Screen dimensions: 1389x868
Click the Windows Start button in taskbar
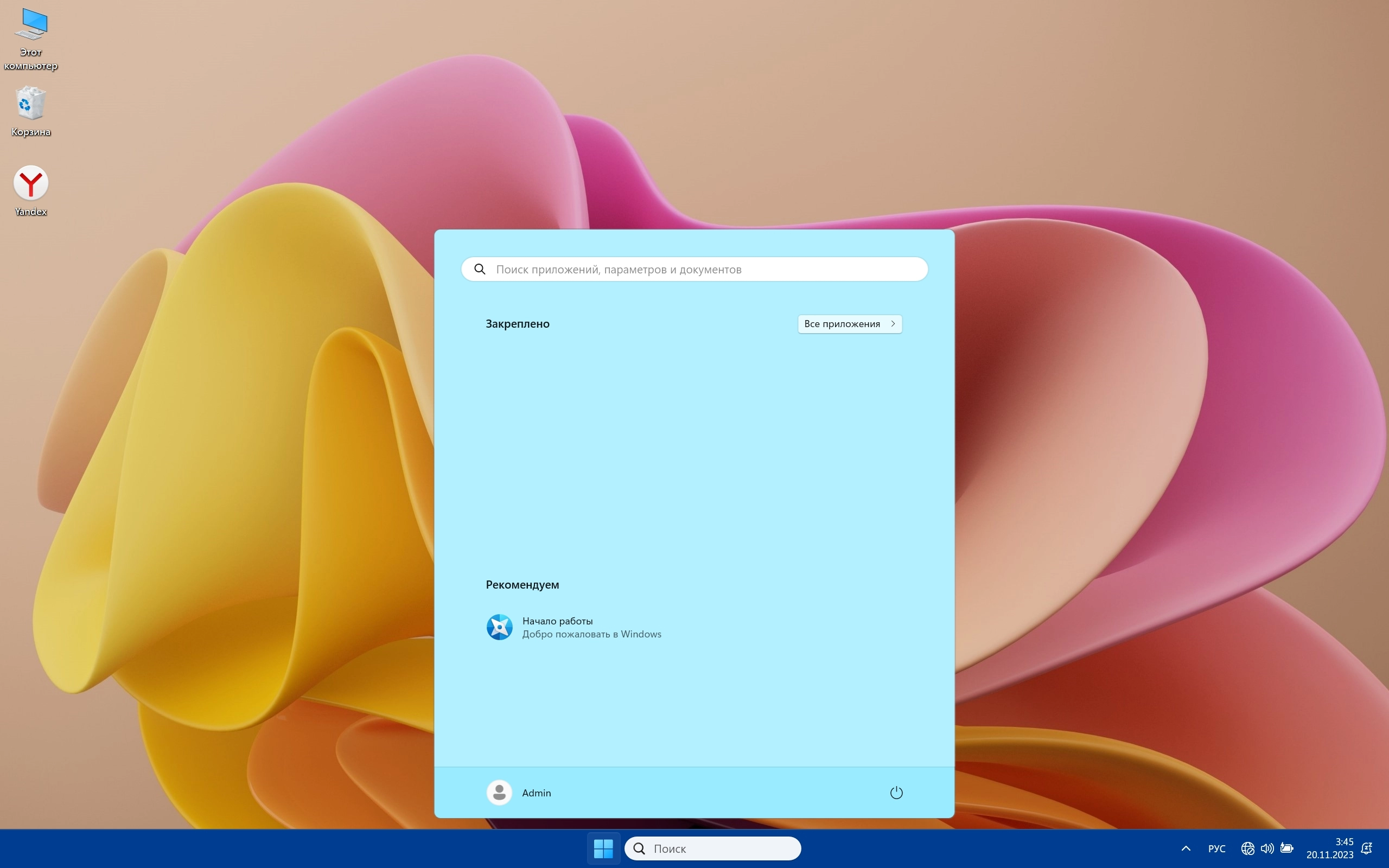point(603,848)
